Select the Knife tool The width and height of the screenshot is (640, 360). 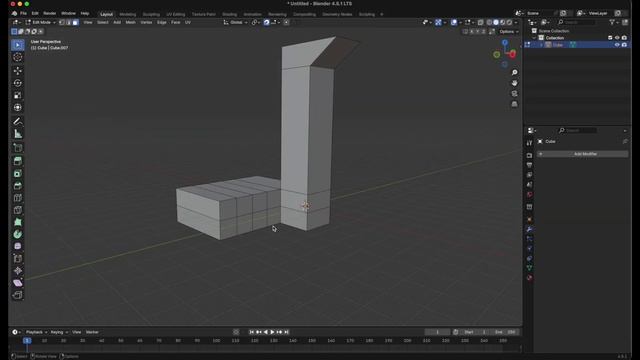(x=18, y=210)
